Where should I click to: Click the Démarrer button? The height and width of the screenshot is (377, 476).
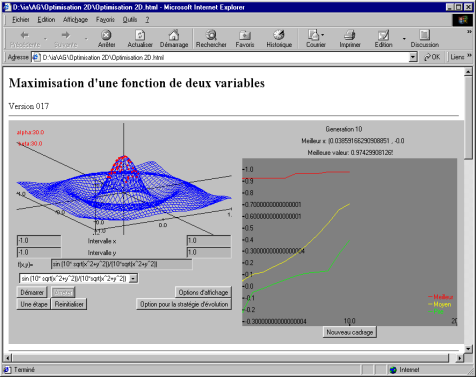tap(32, 292)
